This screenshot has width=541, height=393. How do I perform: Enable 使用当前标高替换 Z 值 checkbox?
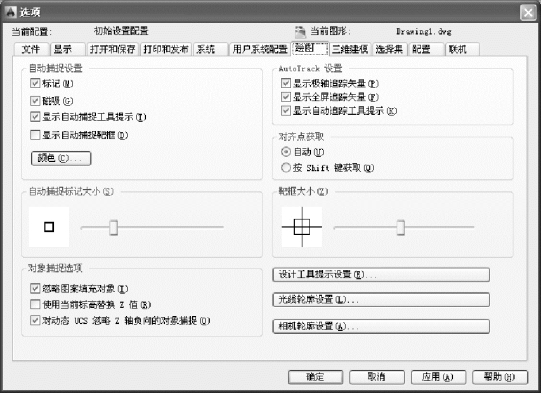(35, 304)
